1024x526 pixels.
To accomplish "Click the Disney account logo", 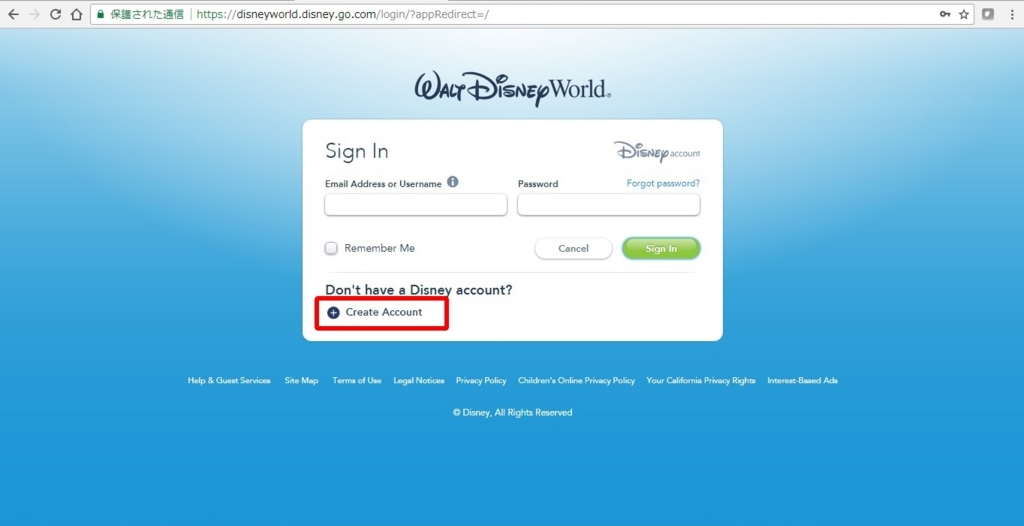I will click(657, 152).
